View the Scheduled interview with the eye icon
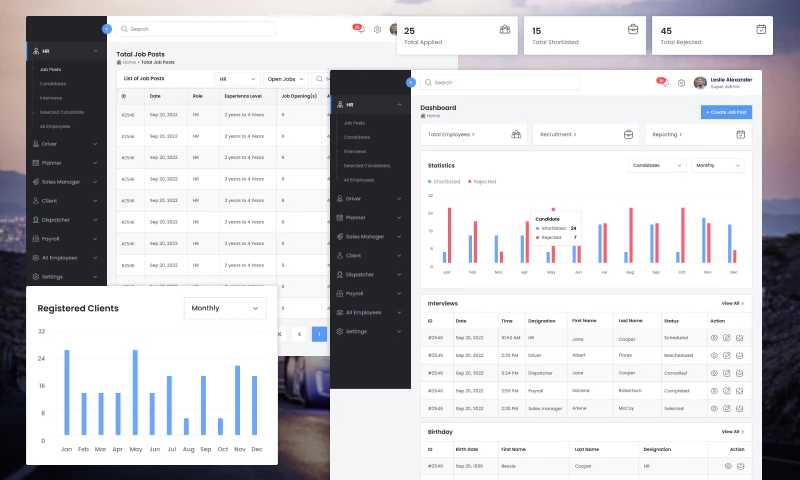This screenshot has width=800, height=480. (714, 338)
